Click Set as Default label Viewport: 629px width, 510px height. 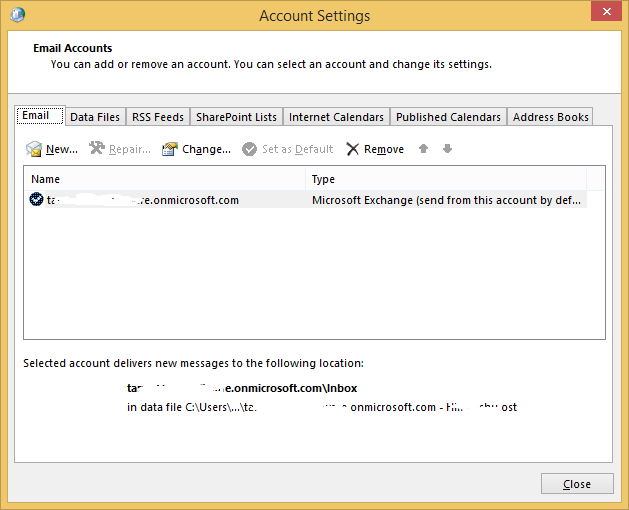[x=298, y=149]
